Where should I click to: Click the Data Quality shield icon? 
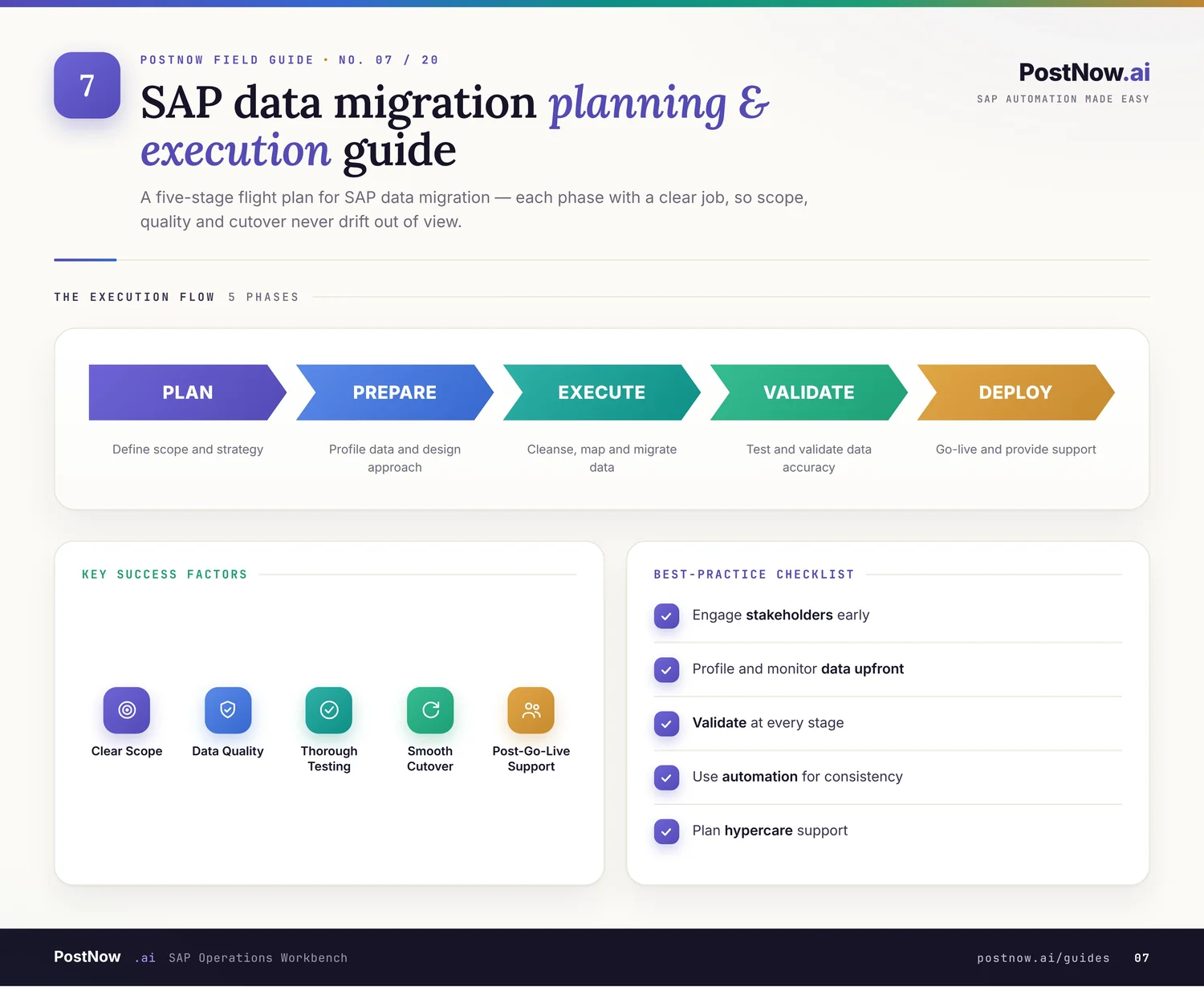[x=228, y=710]
